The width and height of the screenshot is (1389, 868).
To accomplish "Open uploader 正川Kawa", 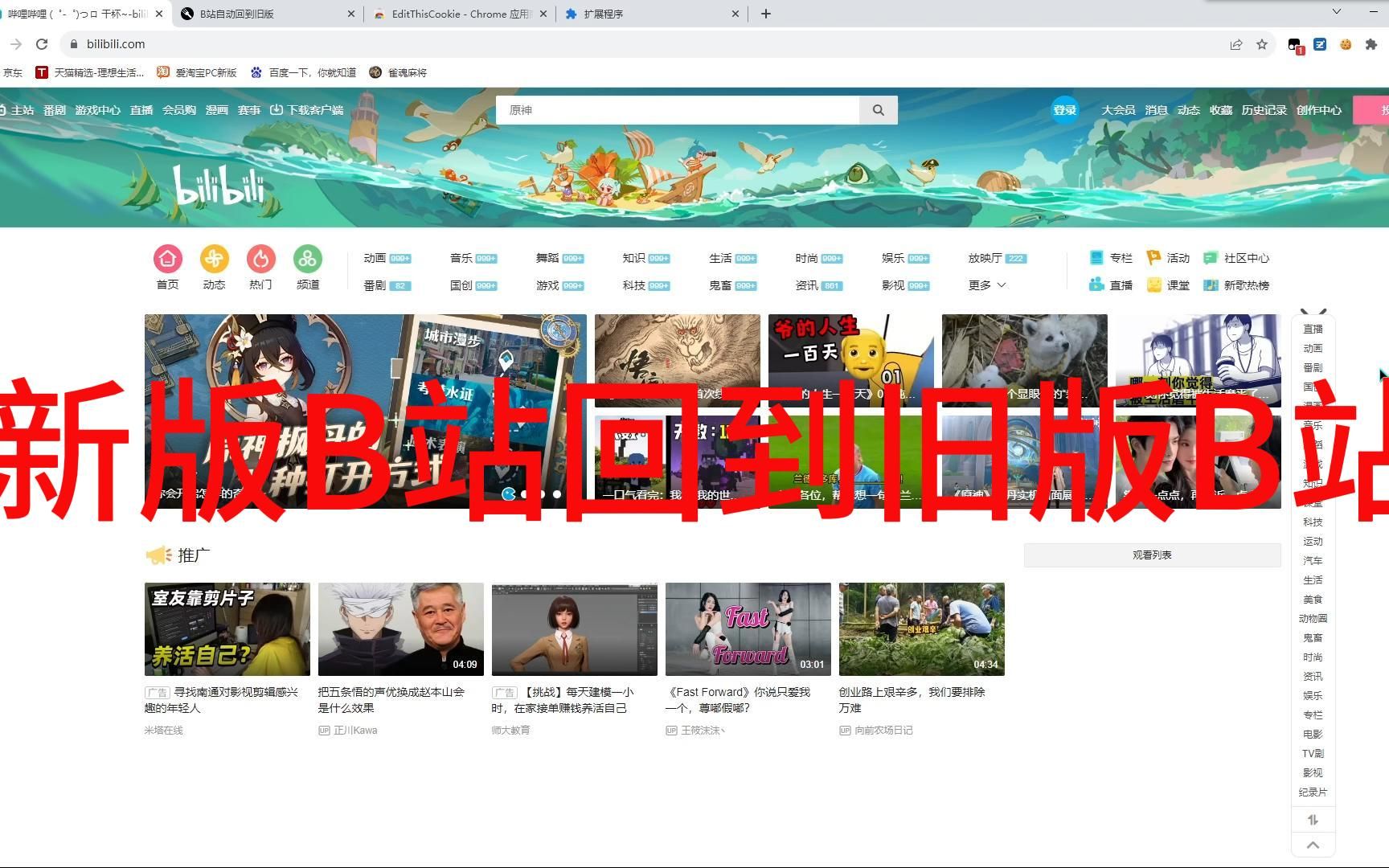I will pyautogui.click(x=348, y=731).
